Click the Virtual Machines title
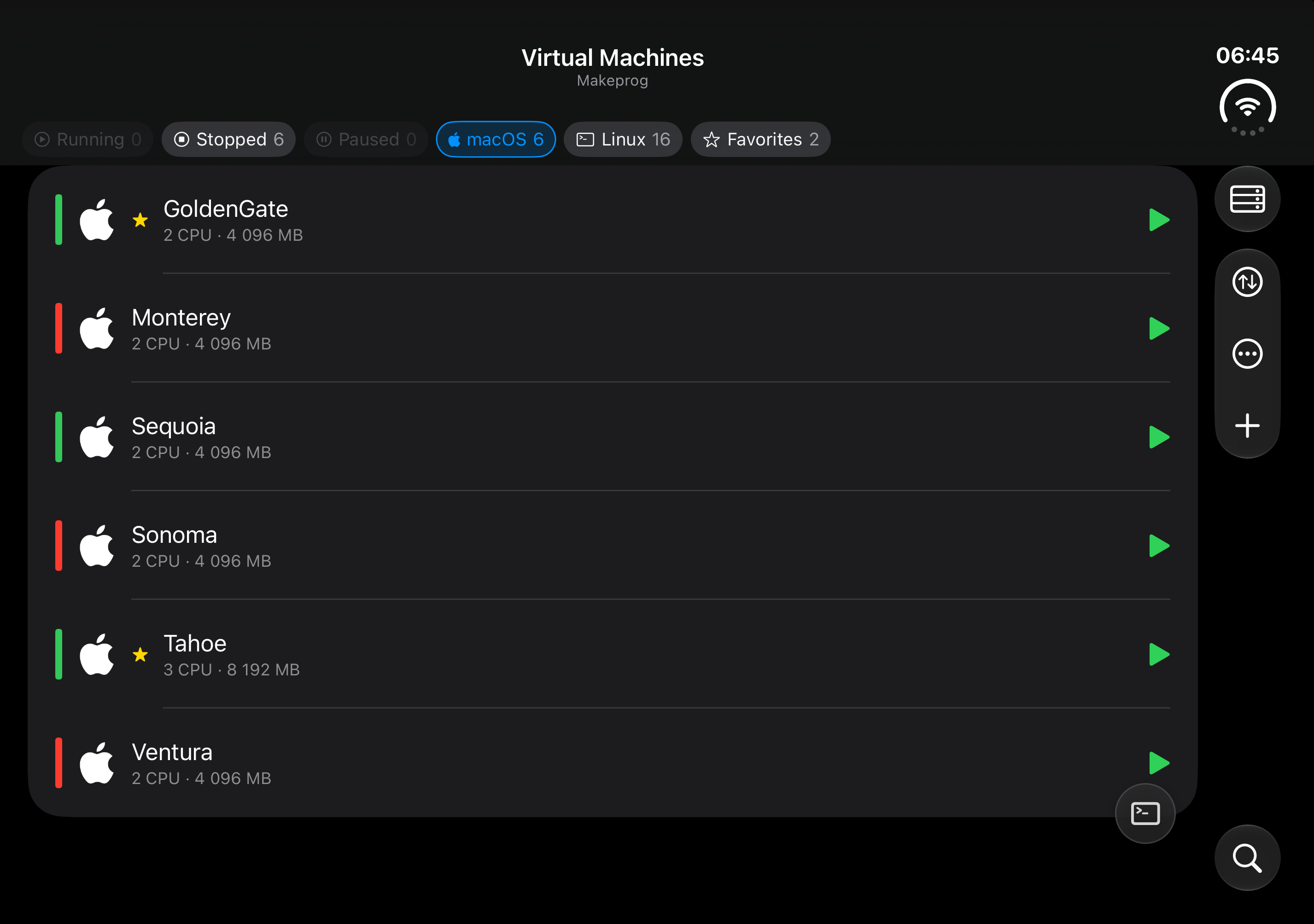 [613, 58]
